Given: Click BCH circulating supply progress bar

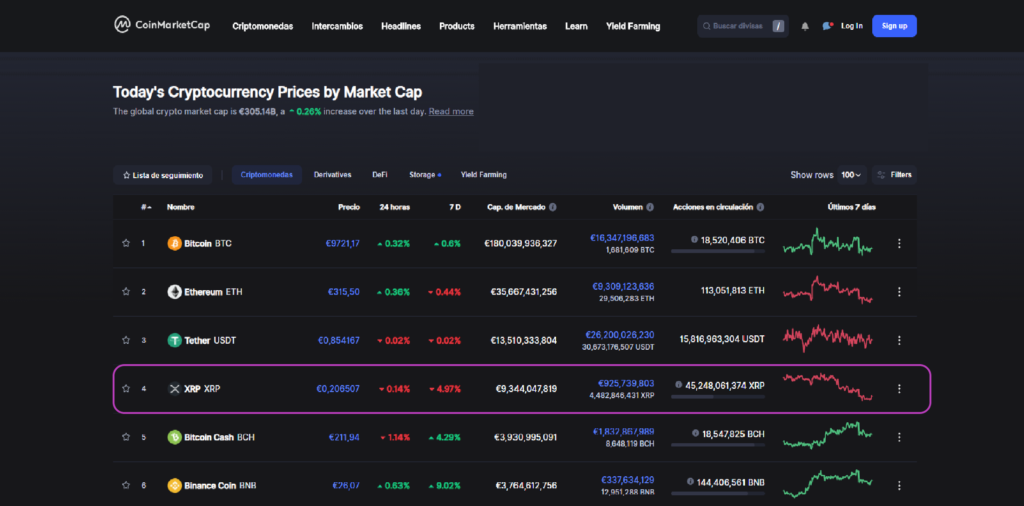Looking at the screenshot, I should (x=717, y=445).
